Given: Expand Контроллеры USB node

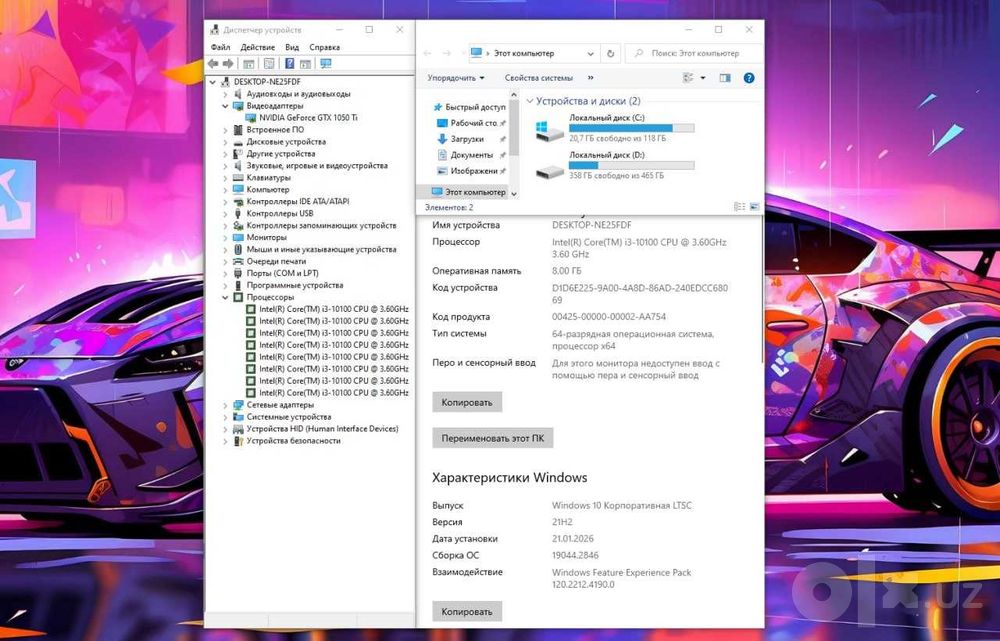Looking at the screenshot, I should (x=225, y=214).
